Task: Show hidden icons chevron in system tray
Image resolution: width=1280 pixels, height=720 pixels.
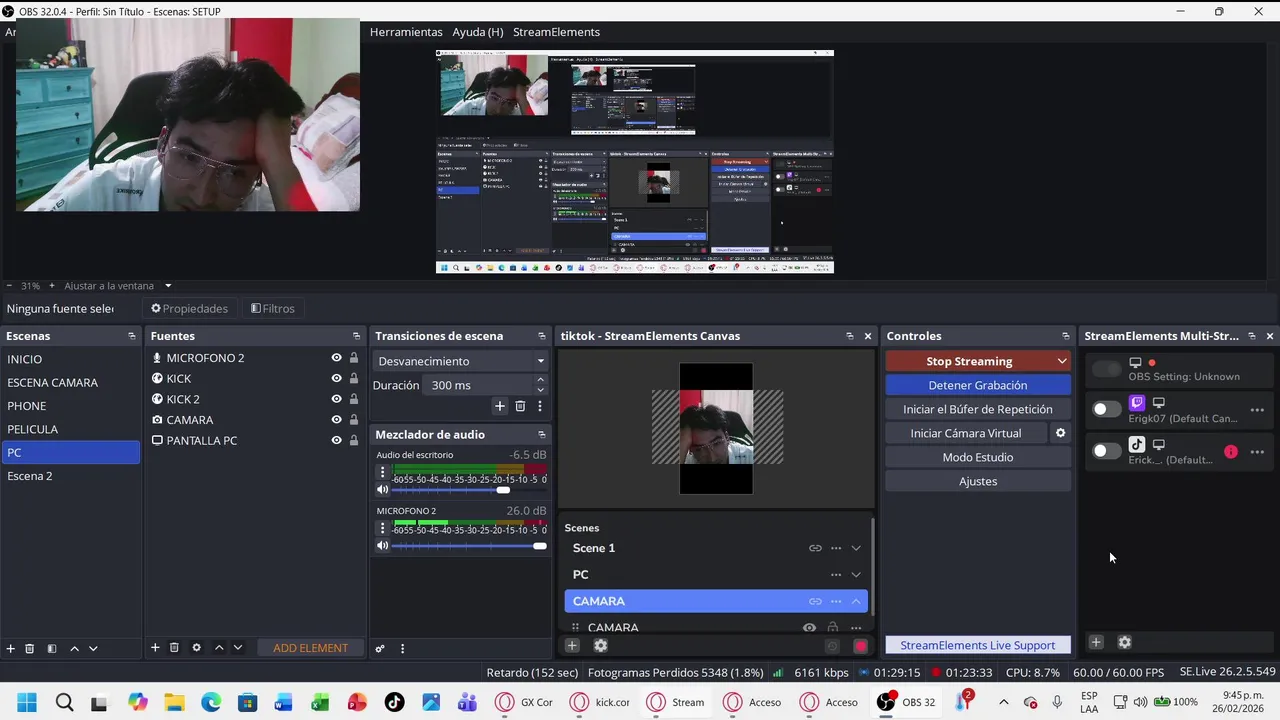Action: pos(1004,702)
